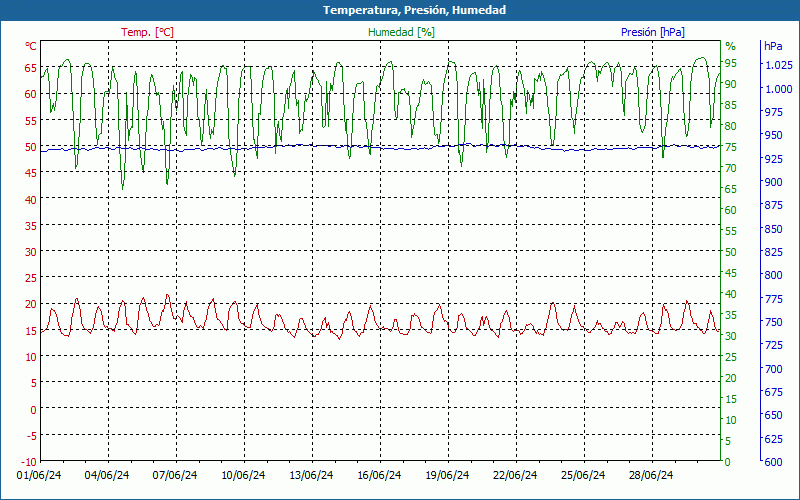Click the '-10' temperature axis value
This screenshot has height=500, width=800.
pyautogui.click(x=29, y=462)
